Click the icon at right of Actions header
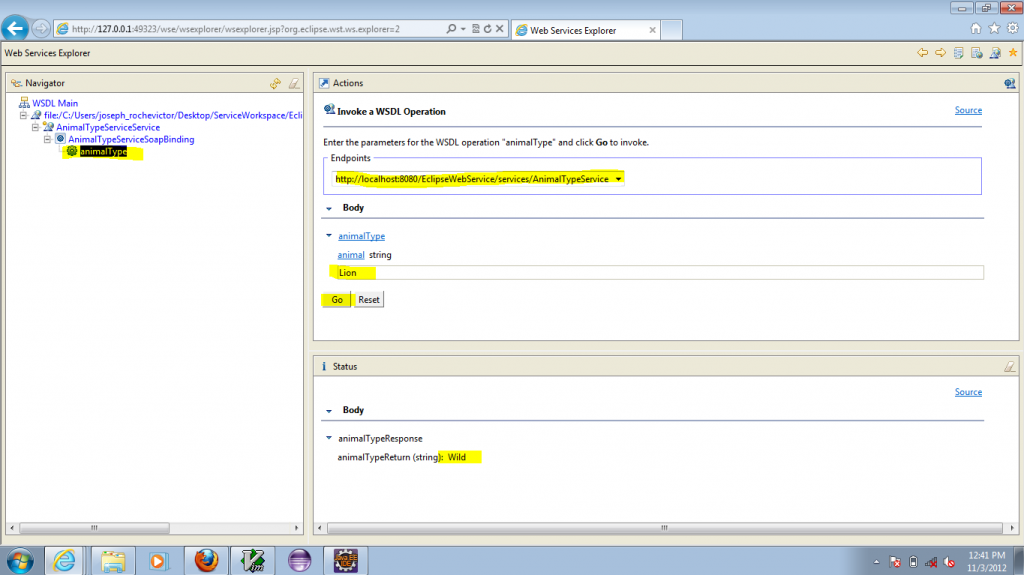Image resolution: width=1024 pixels, height=575 pixels. pos(1009,84)
